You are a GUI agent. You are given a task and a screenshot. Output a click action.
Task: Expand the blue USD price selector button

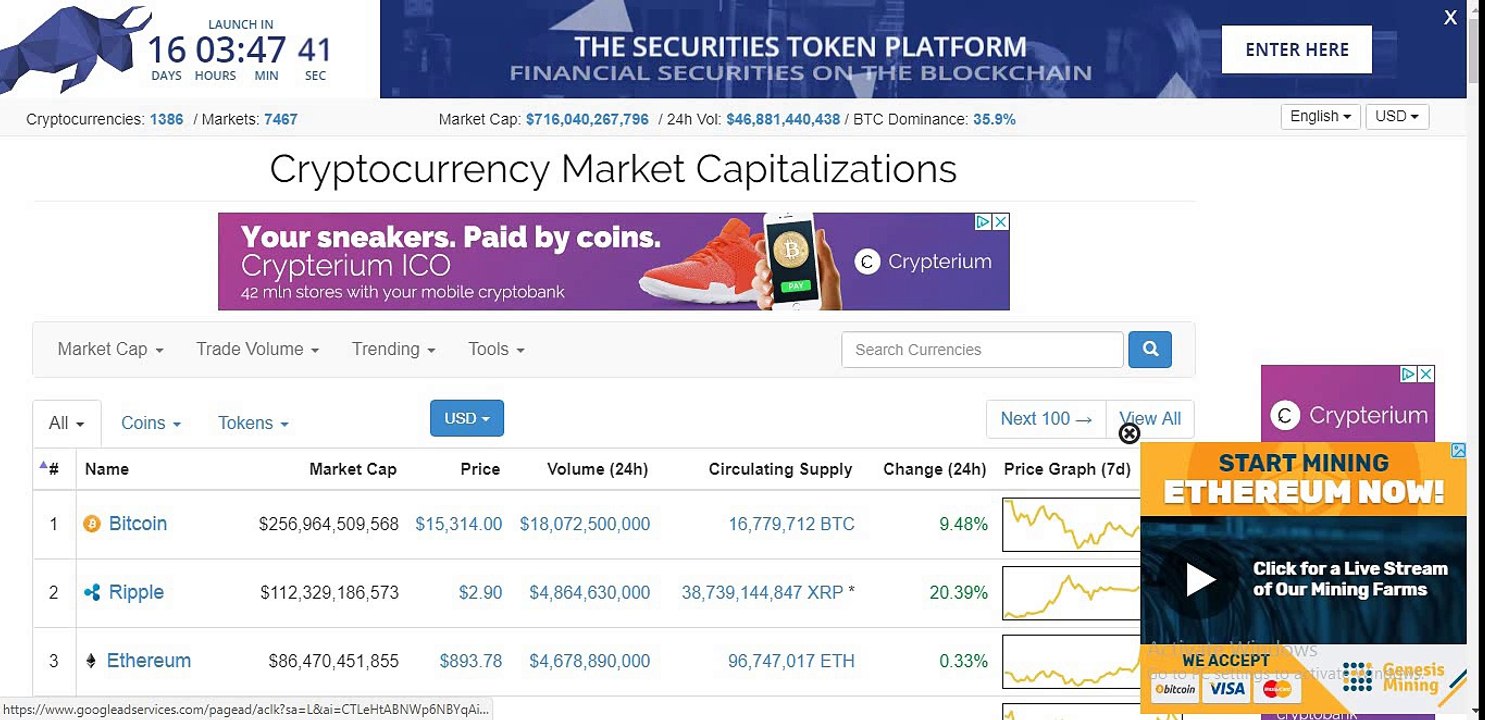pos(467,418)
